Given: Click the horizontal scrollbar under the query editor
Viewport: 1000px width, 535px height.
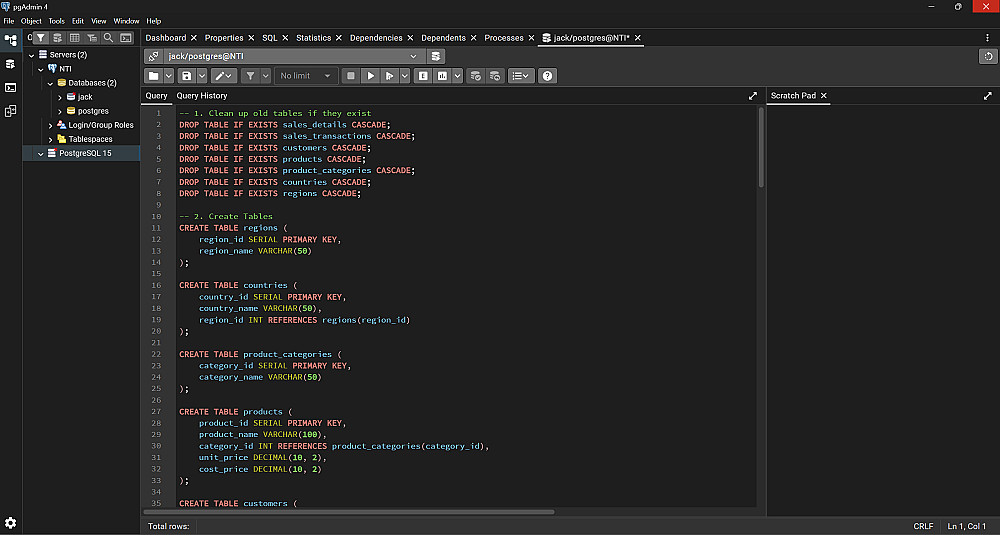Looking at the screenshot, I should point(350,511).
